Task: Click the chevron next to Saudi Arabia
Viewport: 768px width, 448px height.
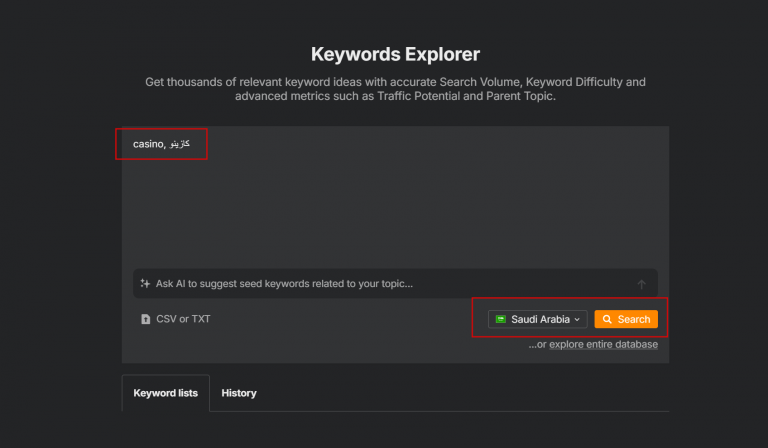Action: coord(577,319)
